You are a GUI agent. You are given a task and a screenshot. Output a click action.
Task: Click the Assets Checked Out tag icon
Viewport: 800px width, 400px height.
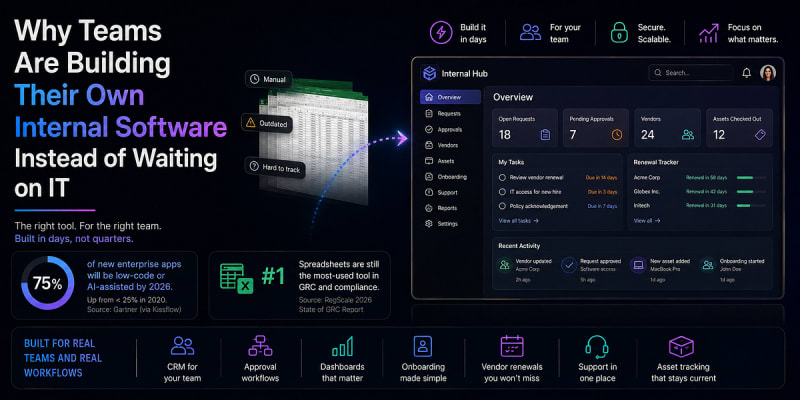(760, 135)
